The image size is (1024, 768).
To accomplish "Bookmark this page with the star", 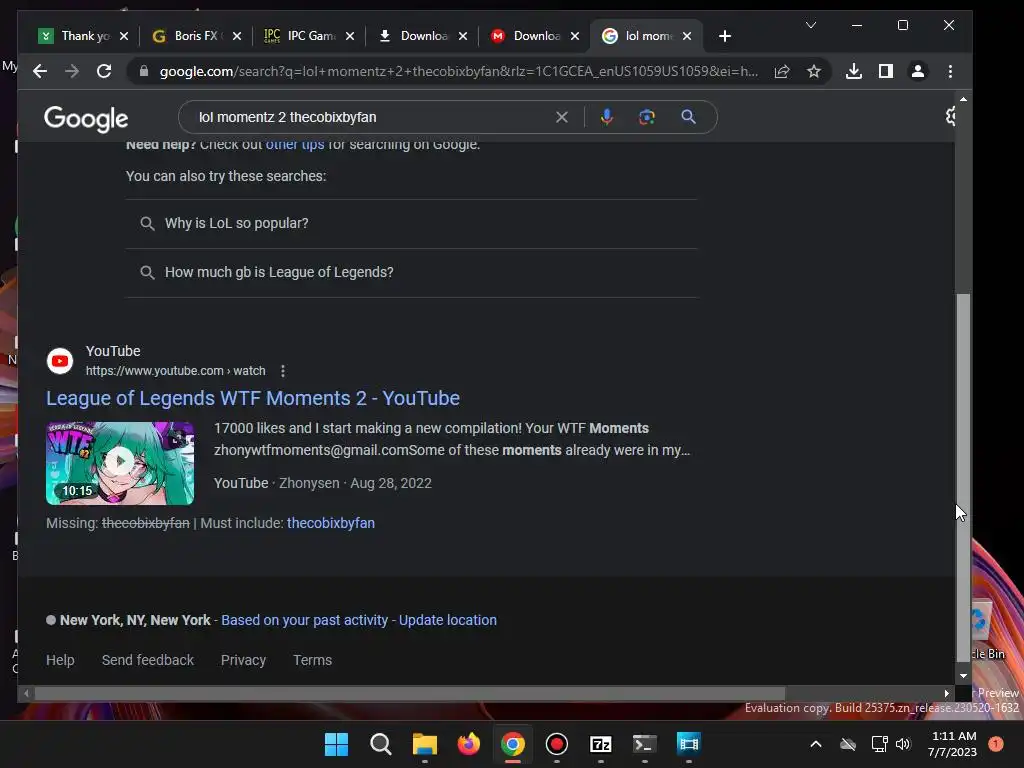I will pyautogui.click(x=814, y=71).
